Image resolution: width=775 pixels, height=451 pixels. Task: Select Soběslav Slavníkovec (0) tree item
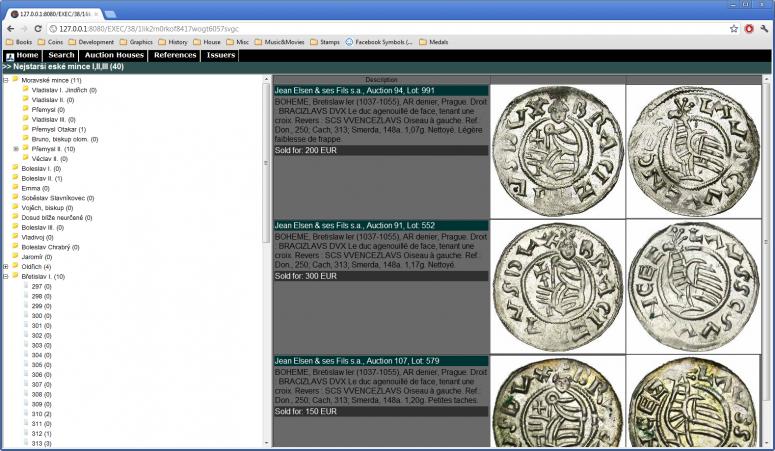58,198
